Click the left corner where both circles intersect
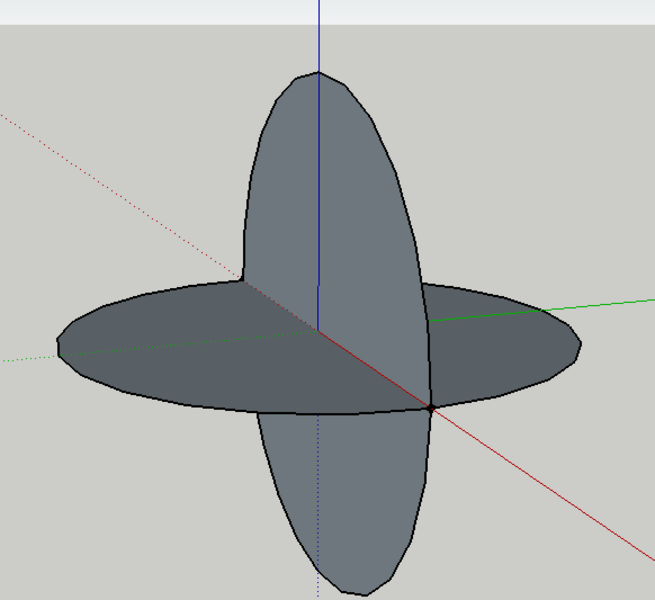The height and width of the screenshot is (600, 655). (x=243, y=280)
